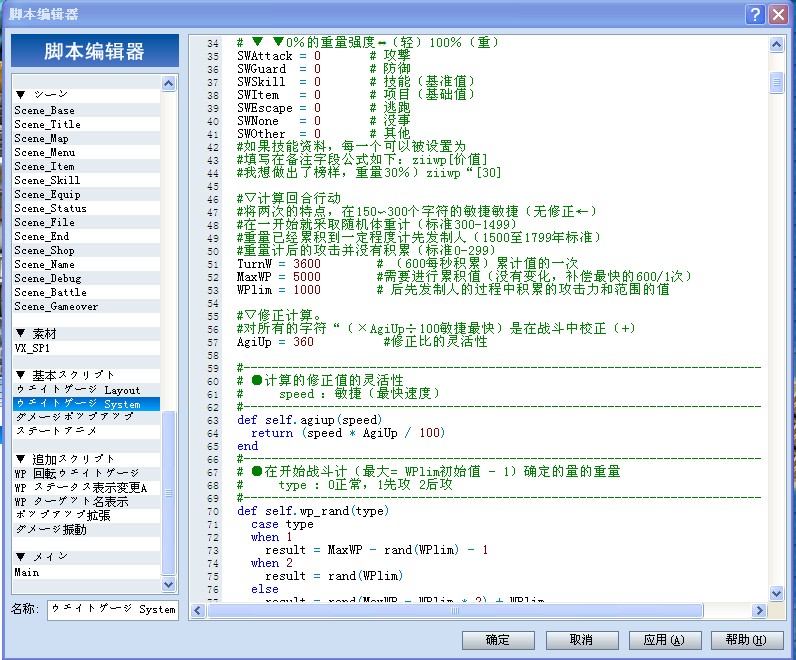Select the ▼ メイン section header
796x660 pixels.
pos(87,556)
